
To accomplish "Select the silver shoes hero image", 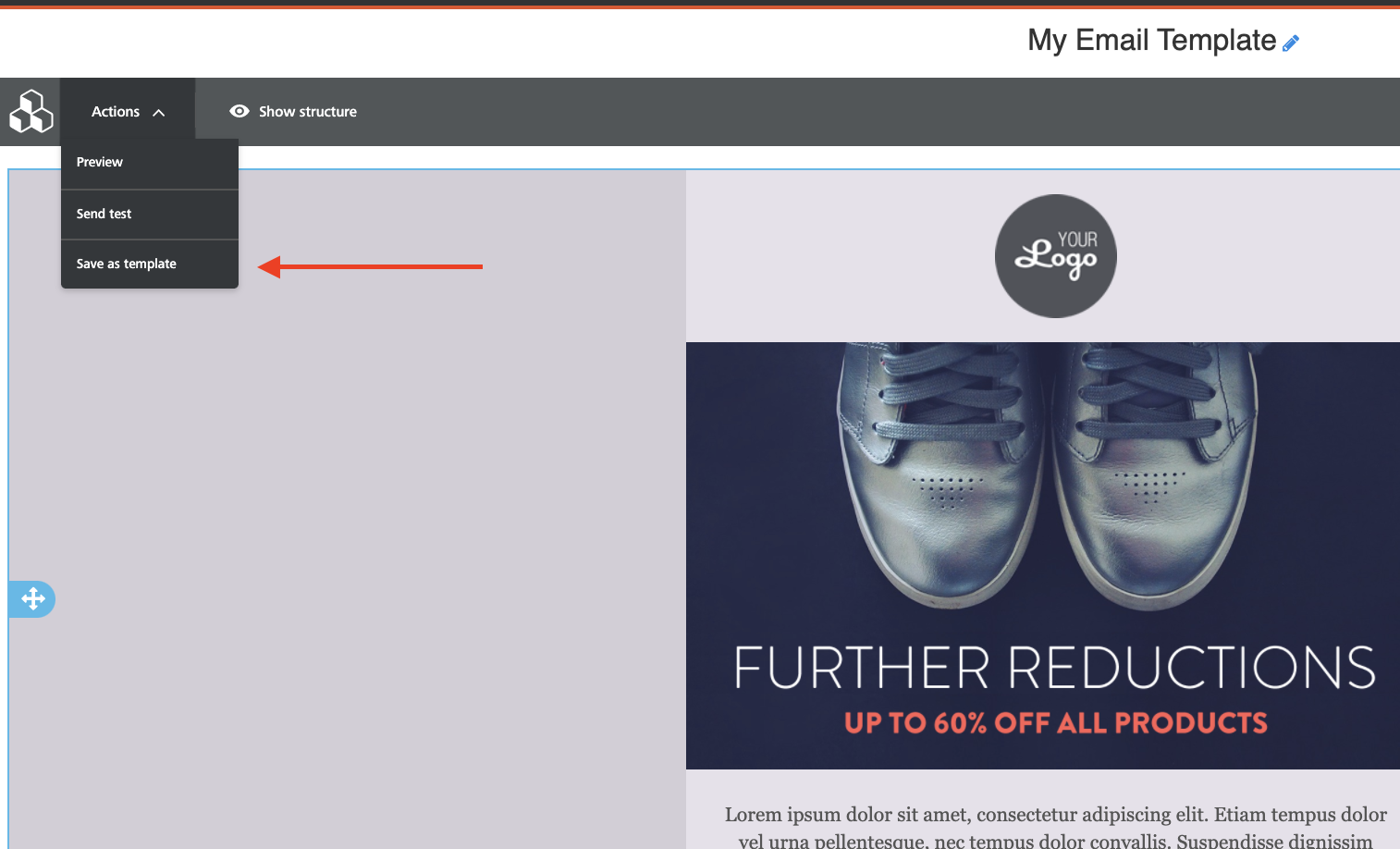I will 1042,481.
